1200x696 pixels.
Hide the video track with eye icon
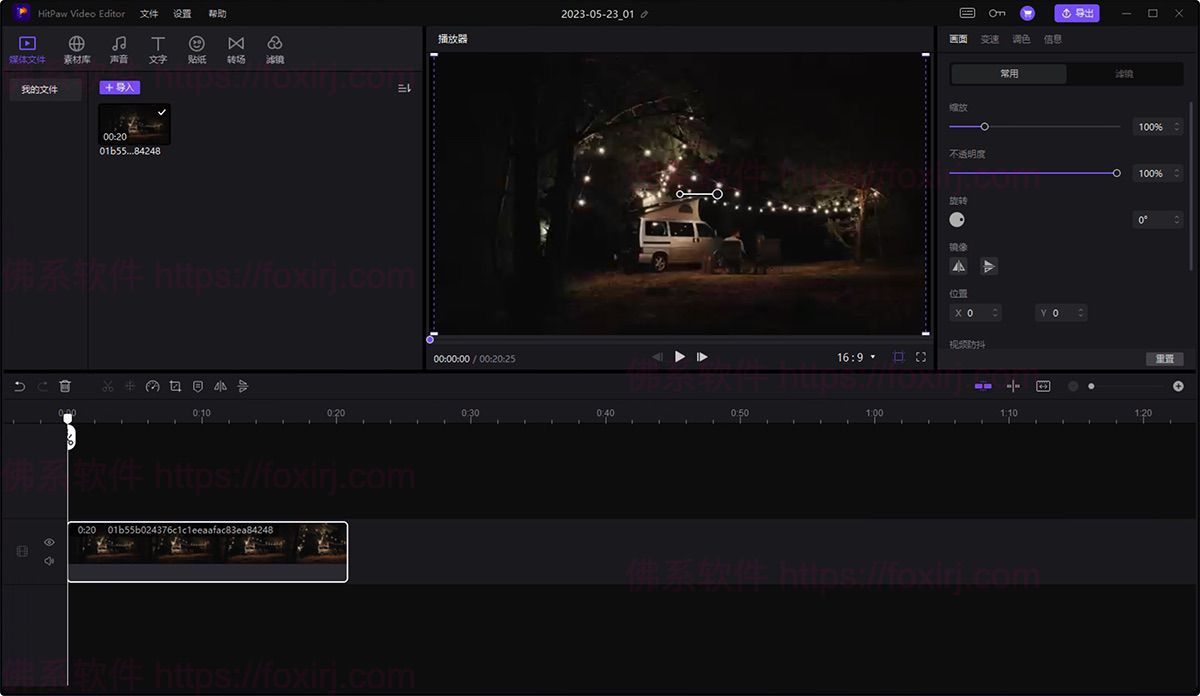[x=49, y=542]
